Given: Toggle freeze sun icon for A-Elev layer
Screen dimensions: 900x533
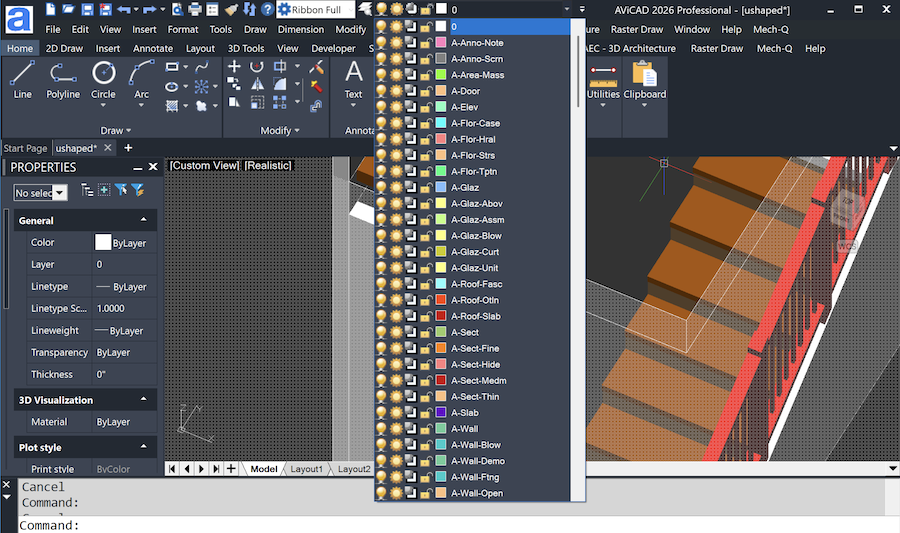Looking at the screenshot, I should (x=396, y=107).
